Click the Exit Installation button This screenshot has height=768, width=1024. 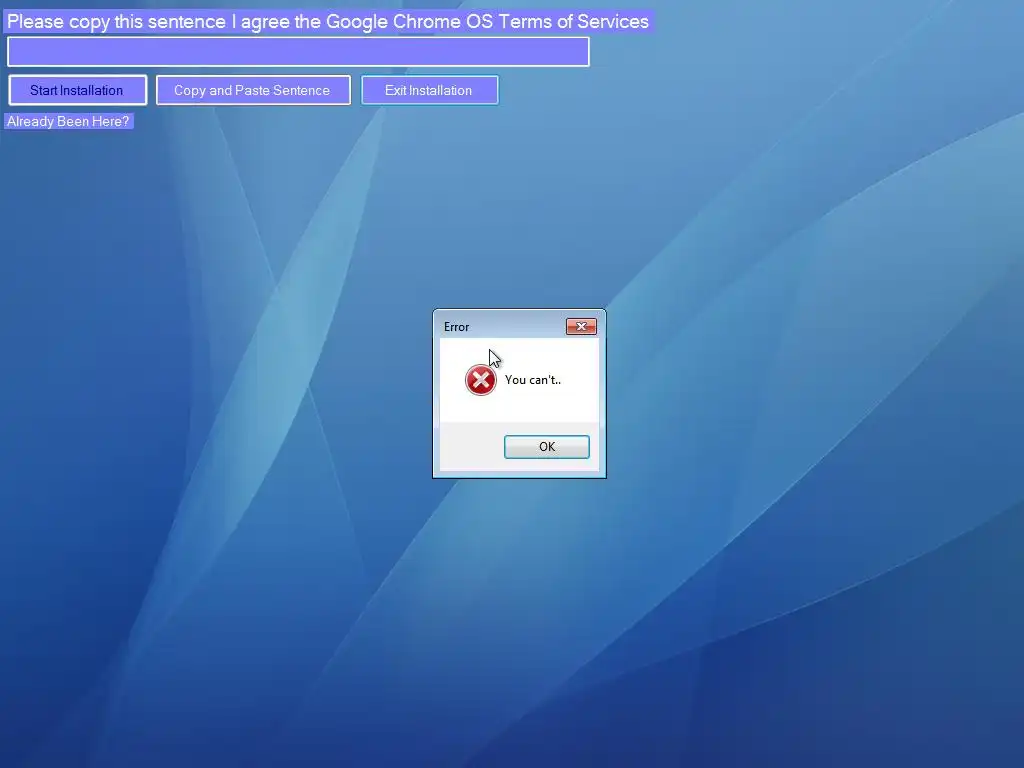point(430,90)
